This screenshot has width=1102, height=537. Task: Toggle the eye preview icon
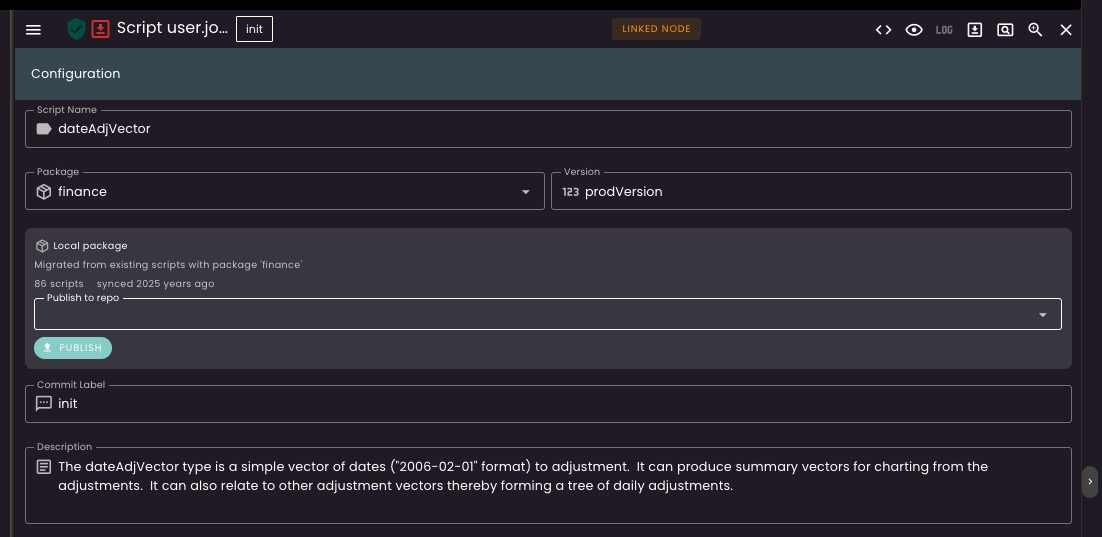(913, 30)
